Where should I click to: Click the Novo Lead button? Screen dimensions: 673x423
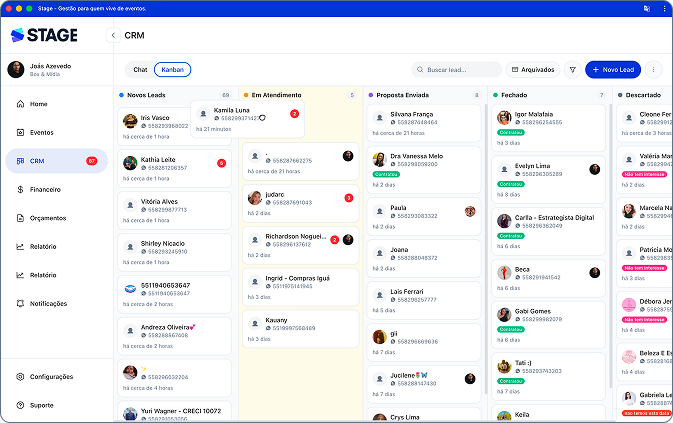(x=613, y=70)
